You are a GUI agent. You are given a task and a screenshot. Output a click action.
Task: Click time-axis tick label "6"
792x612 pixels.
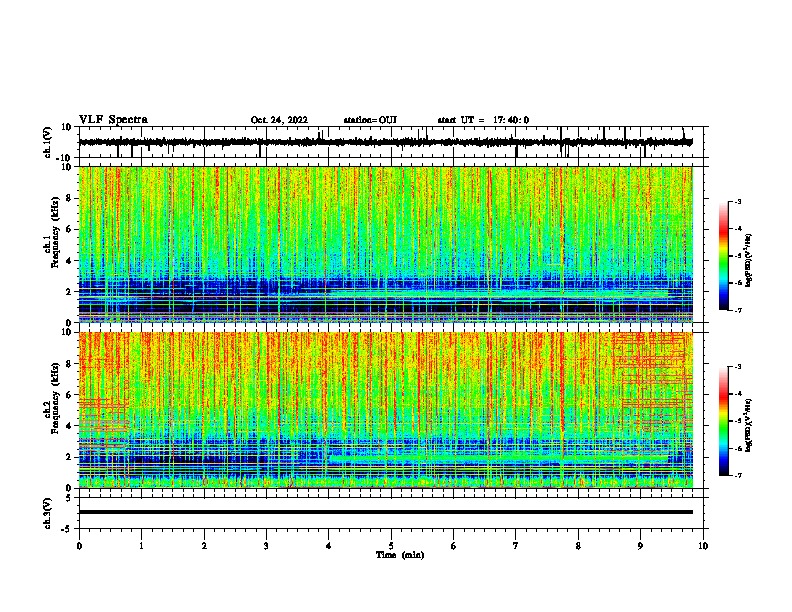454,546
